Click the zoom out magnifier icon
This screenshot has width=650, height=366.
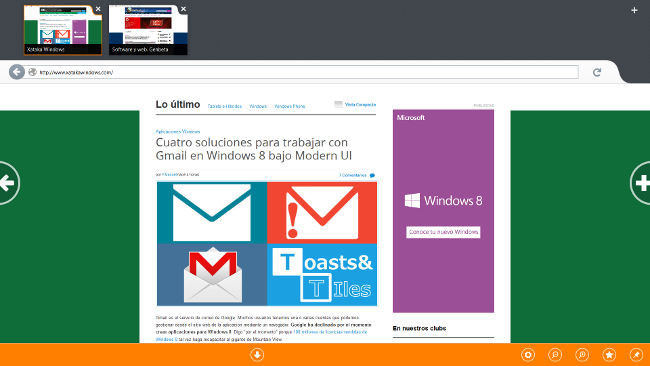point(555,355)
